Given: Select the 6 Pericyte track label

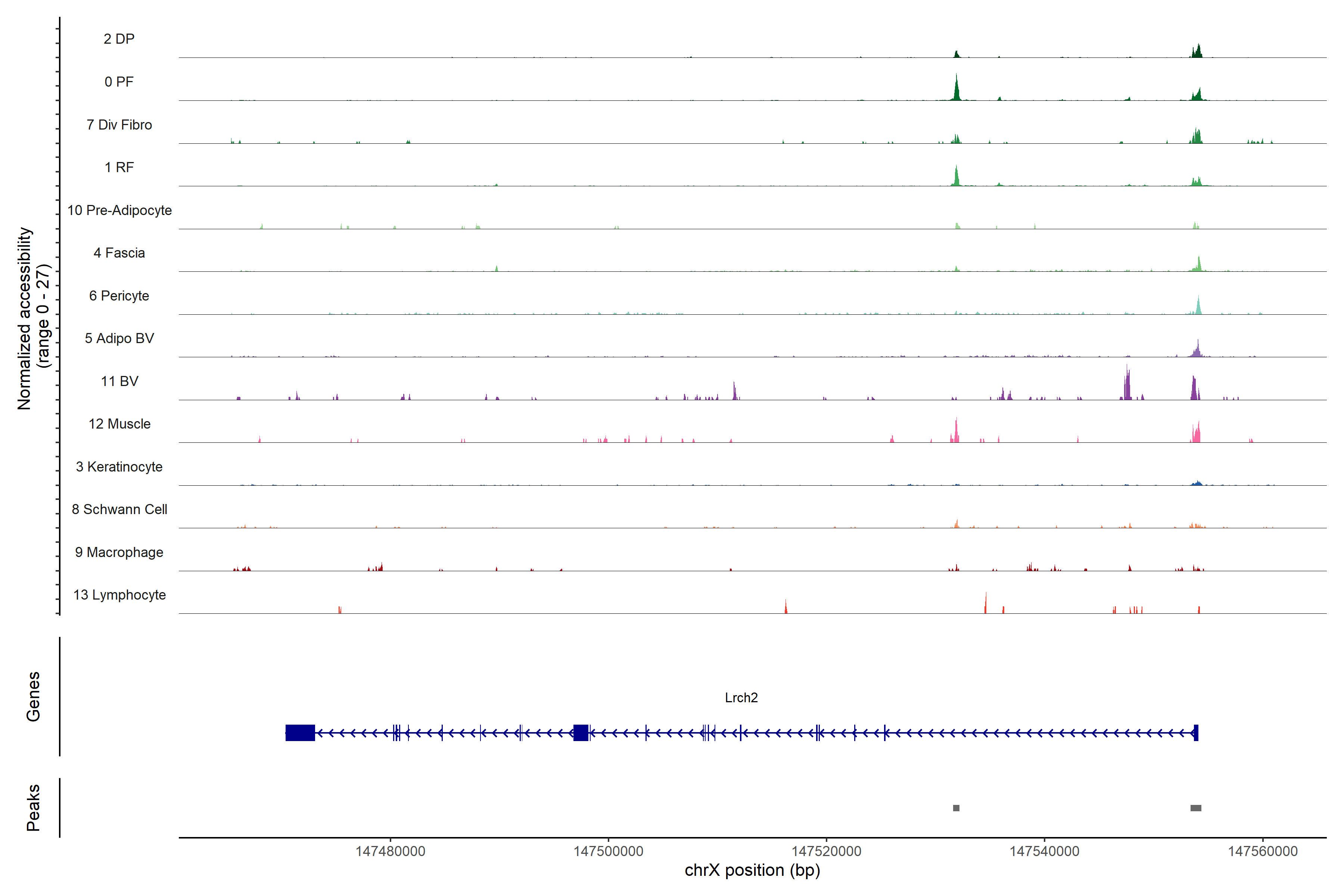Looking at the screenshot, I should [119, 295].
